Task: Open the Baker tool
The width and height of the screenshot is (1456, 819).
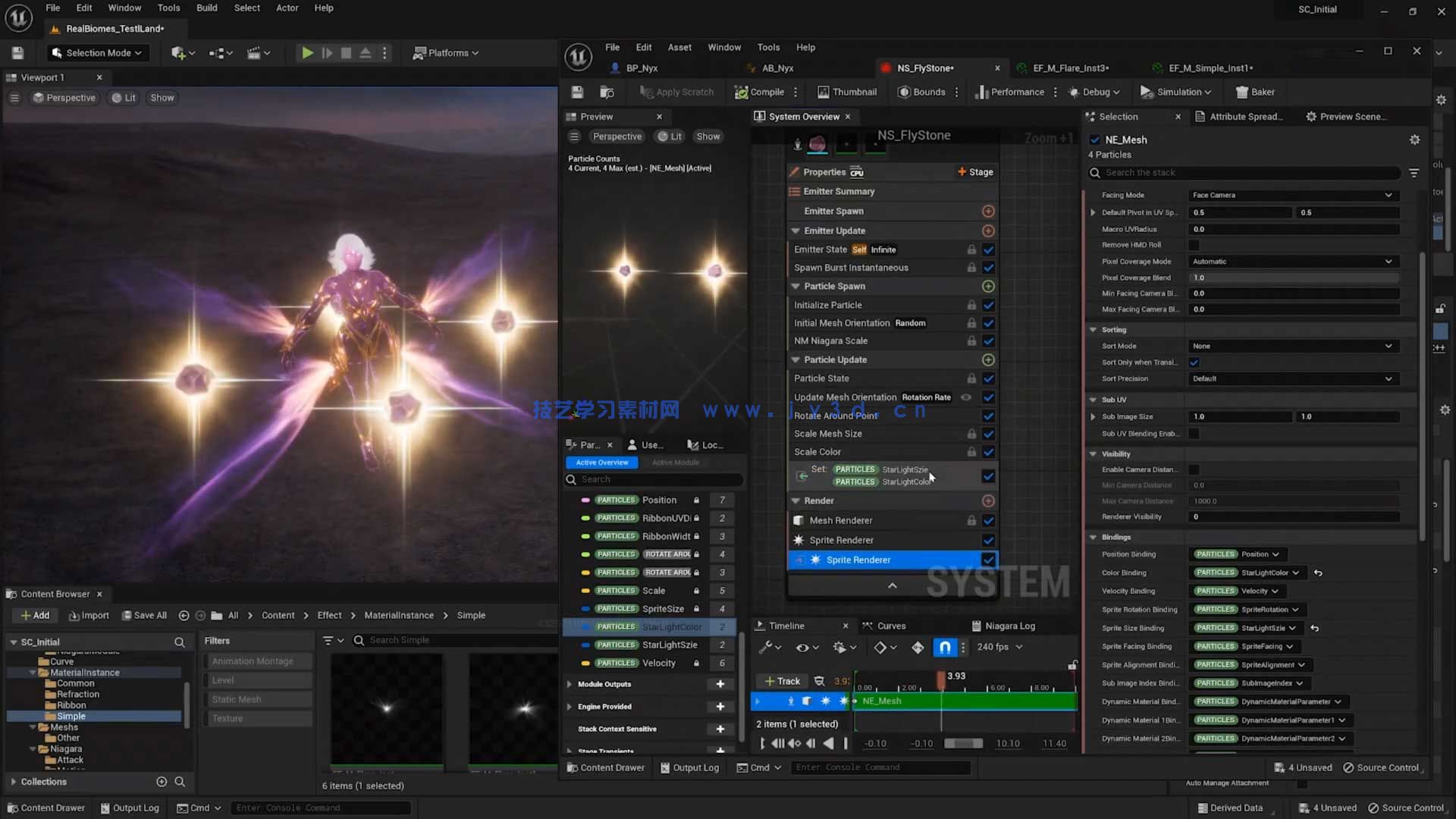Action: [x=1254, y=92]
